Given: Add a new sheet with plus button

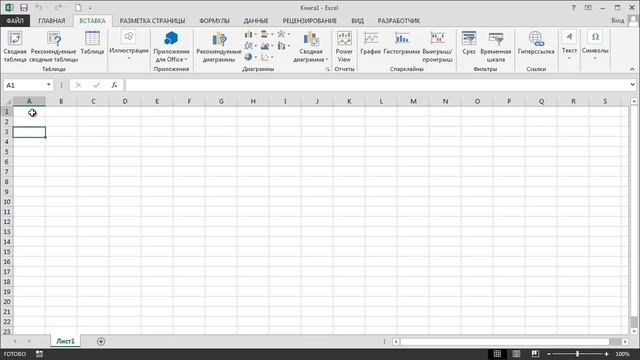Looking at the screenshot, I should [101, 341].
